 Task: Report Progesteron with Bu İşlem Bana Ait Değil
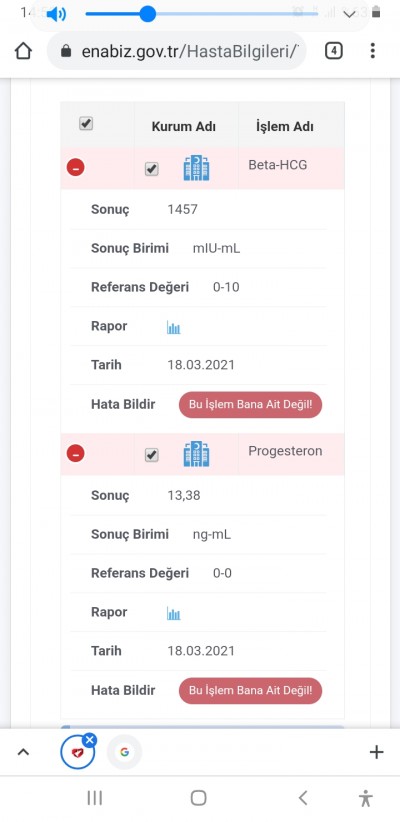coord(251,690)
